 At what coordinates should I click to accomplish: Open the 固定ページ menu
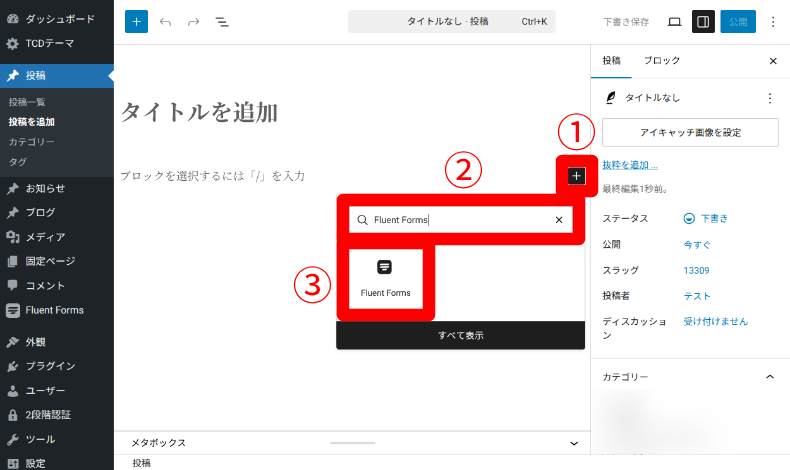pyautogui.click(x=57, y=261)
